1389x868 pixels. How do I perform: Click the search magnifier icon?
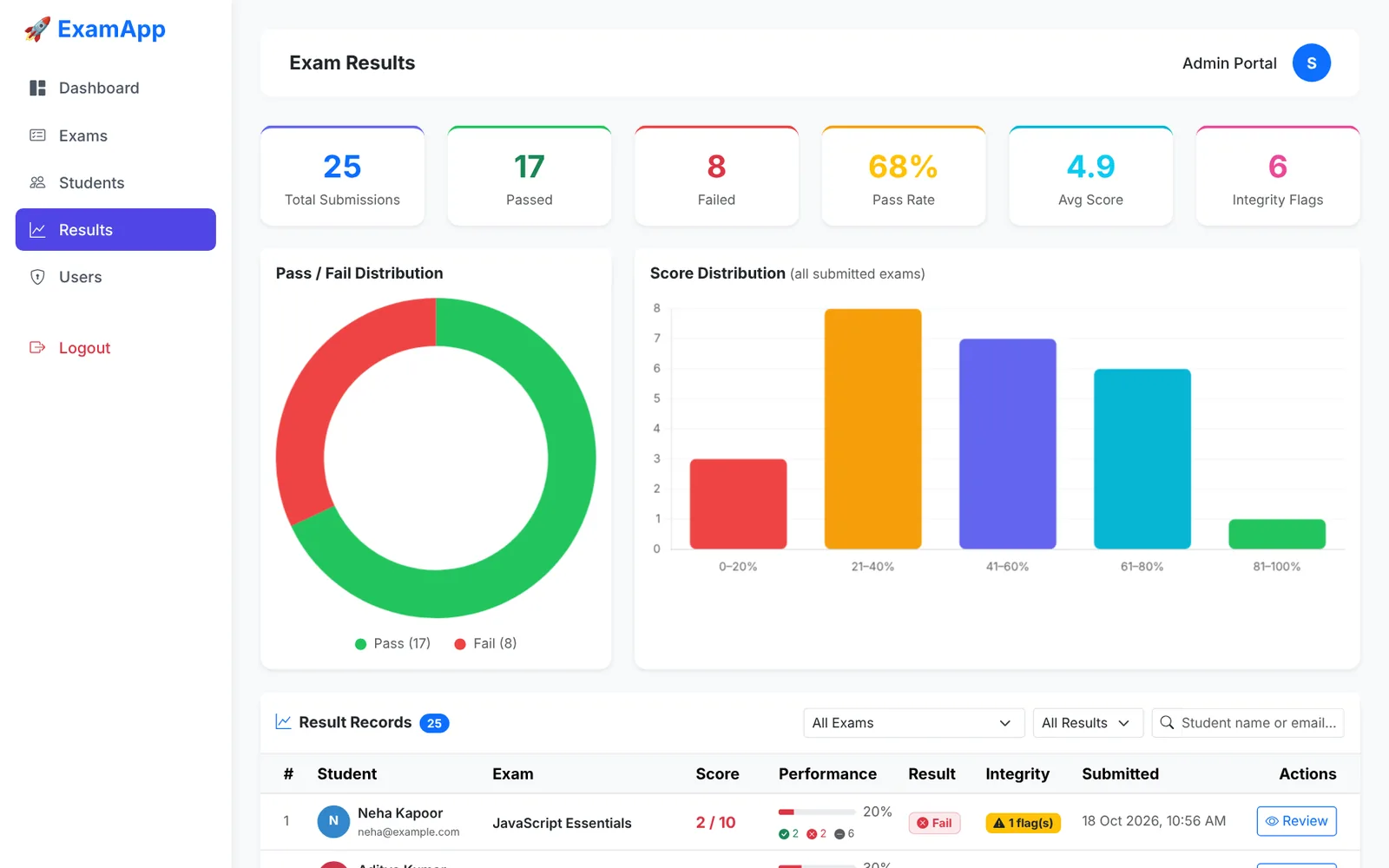tap(1167, 722)
